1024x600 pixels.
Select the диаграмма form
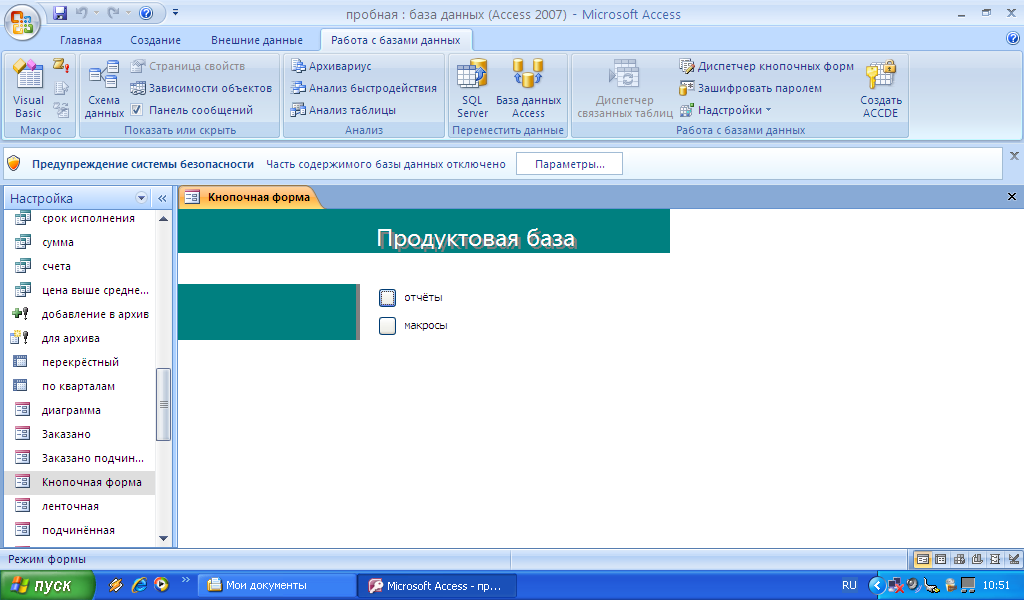[80, 410]
